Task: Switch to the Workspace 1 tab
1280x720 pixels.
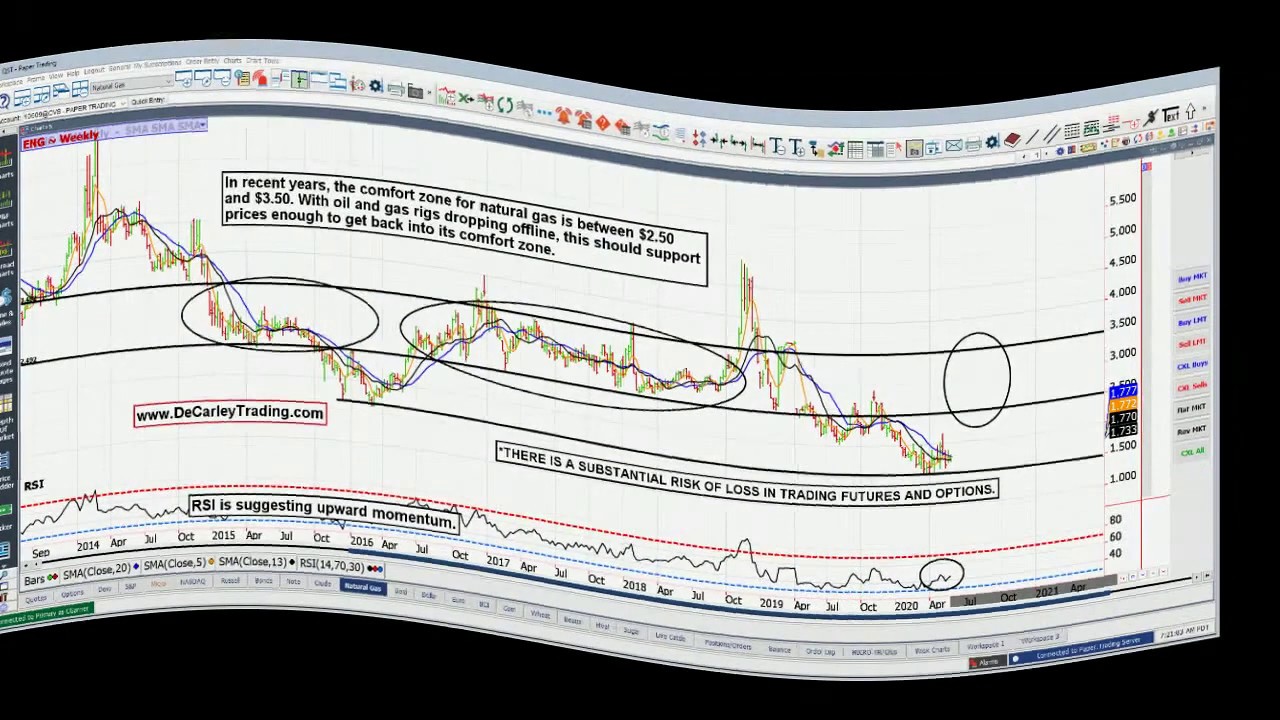Action: [x=985, y=645]
